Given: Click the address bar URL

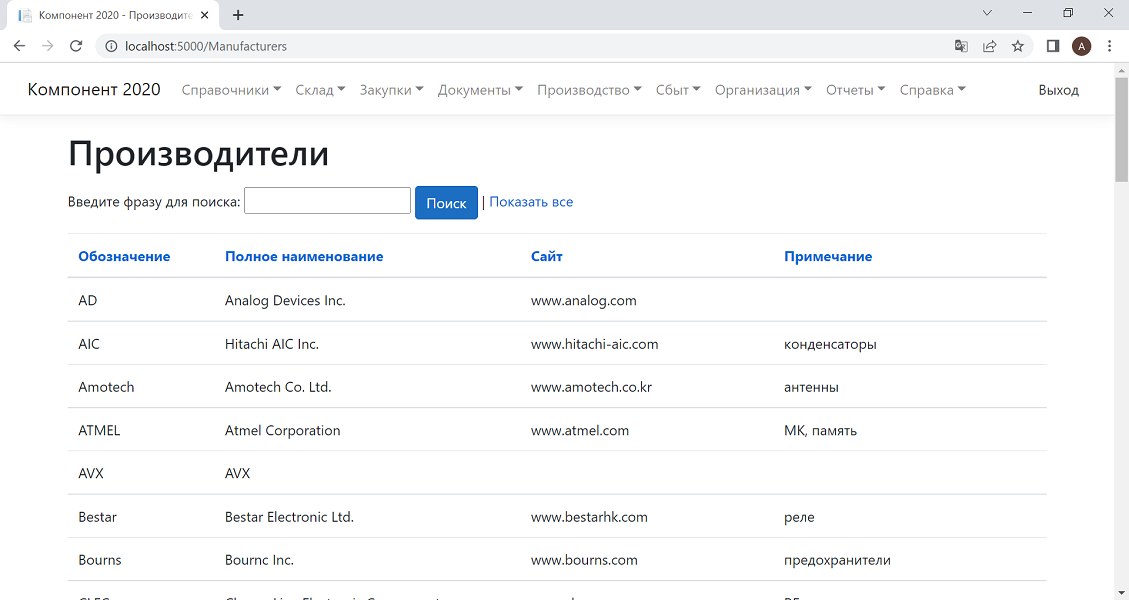Looking at the screenshot, I should [206, 46].
